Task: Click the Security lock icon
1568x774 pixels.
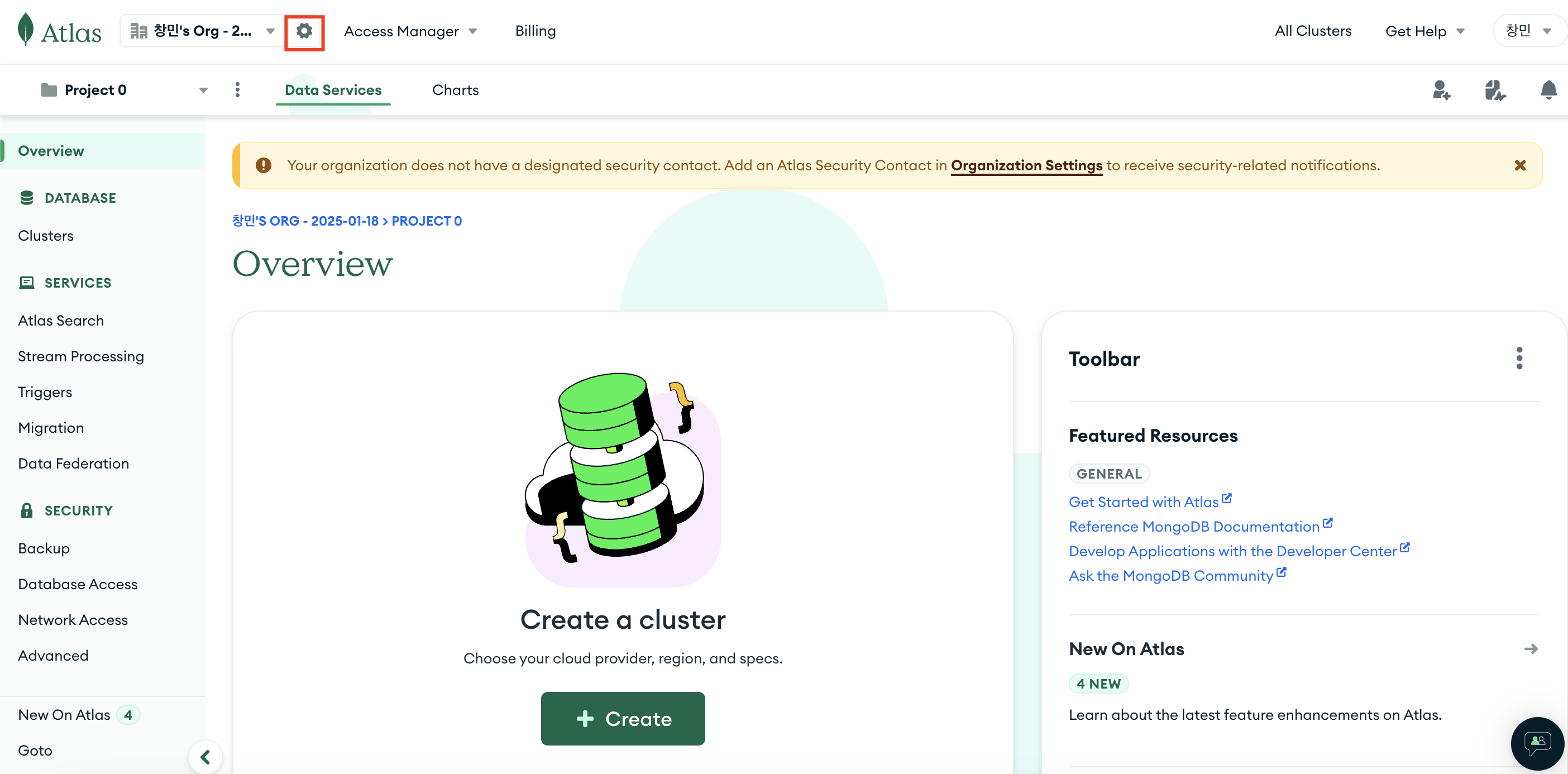Action: (27, 510)
